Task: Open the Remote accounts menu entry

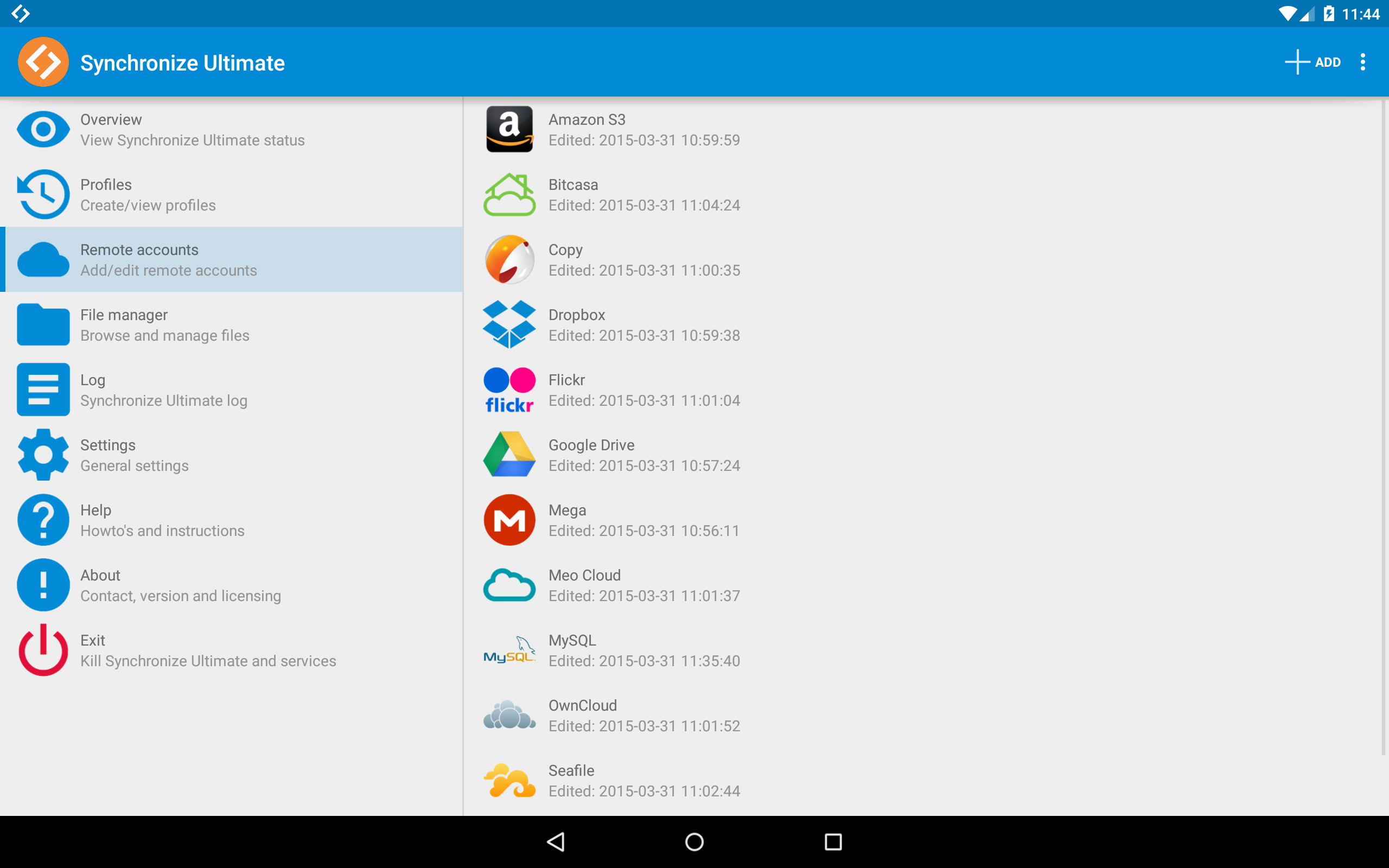Action: pos(231,259)
